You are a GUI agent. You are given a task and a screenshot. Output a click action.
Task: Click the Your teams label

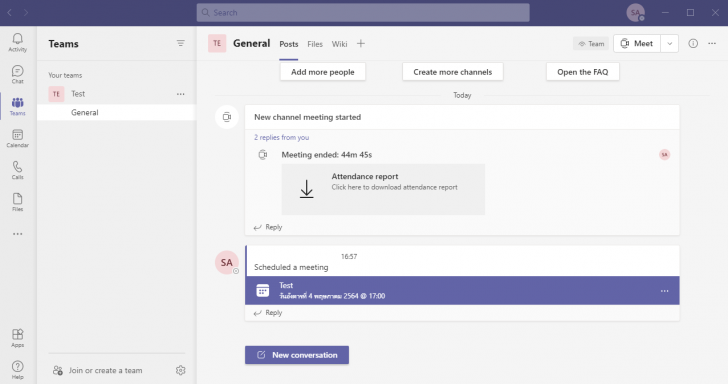65,75
